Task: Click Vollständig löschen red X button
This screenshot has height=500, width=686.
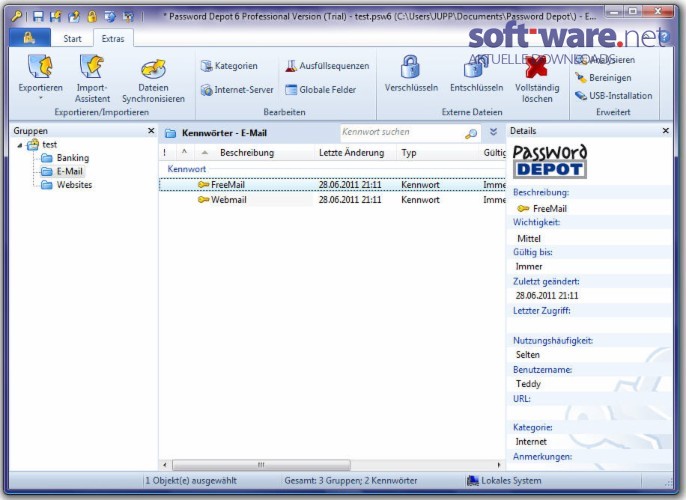Action: (x=537, y=80)
